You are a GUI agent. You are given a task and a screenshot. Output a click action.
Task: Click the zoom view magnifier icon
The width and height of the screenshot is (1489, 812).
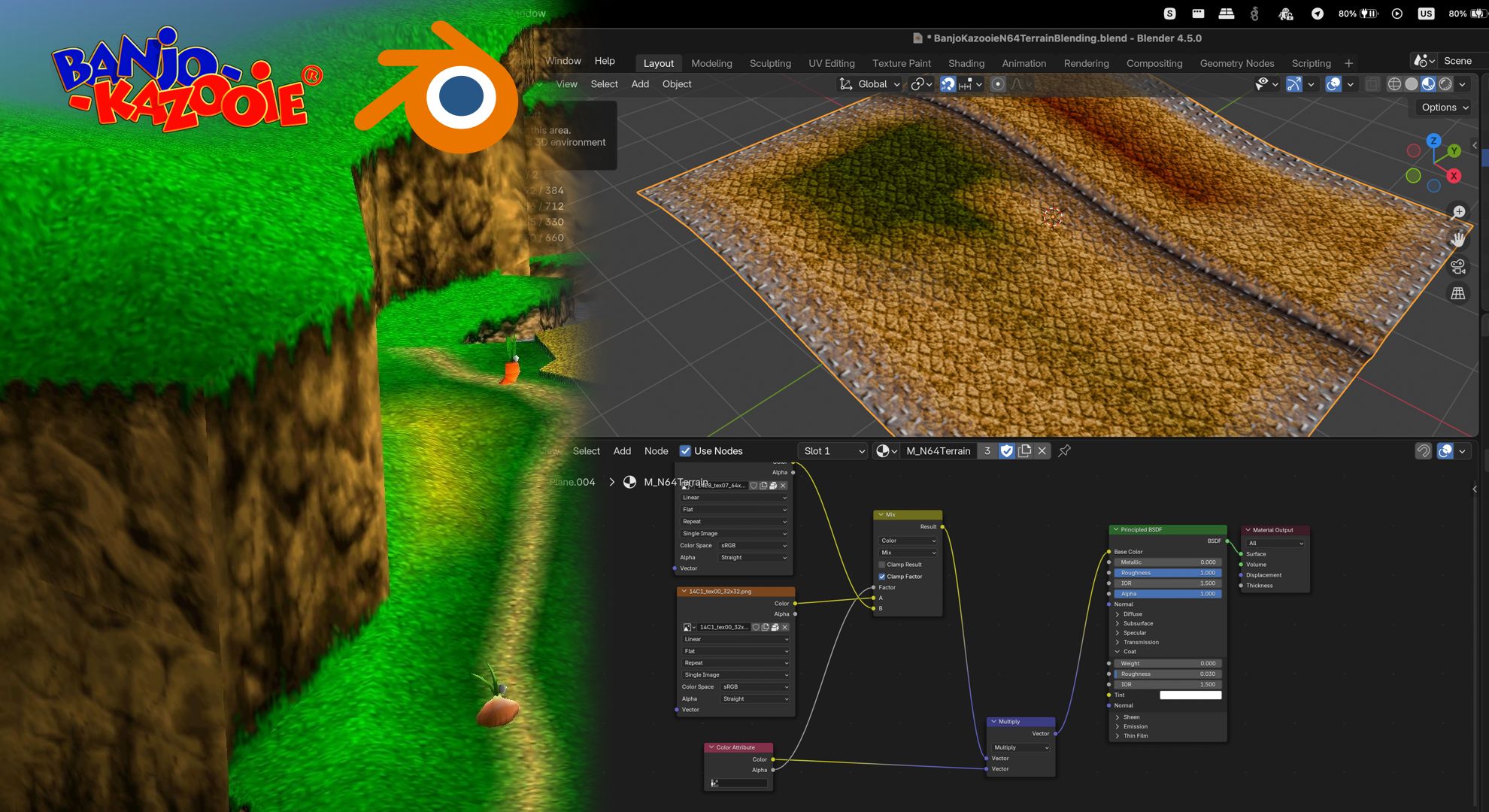pos(1458,212)
